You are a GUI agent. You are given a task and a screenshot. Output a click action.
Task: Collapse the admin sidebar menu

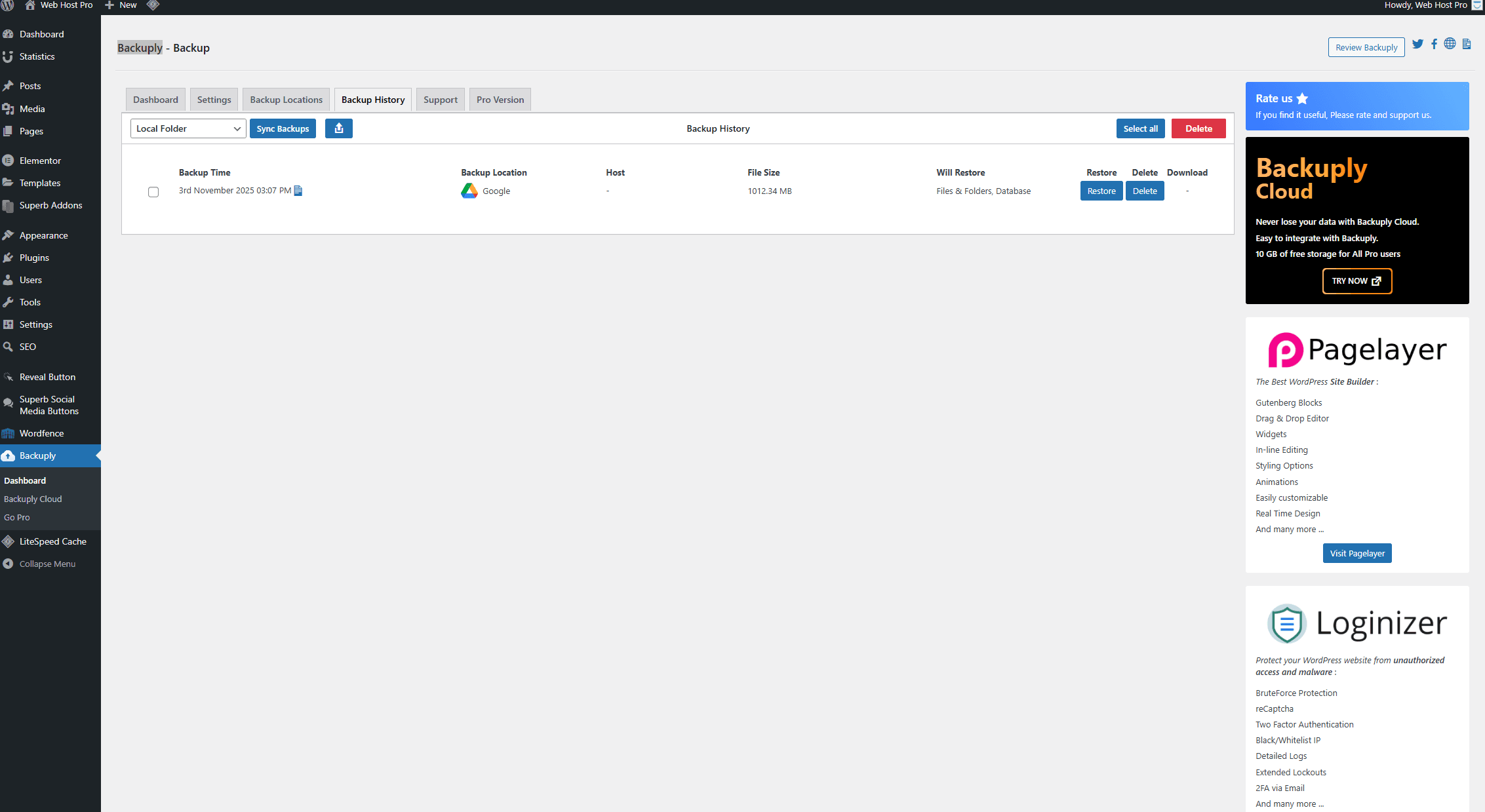coord(47,564)
